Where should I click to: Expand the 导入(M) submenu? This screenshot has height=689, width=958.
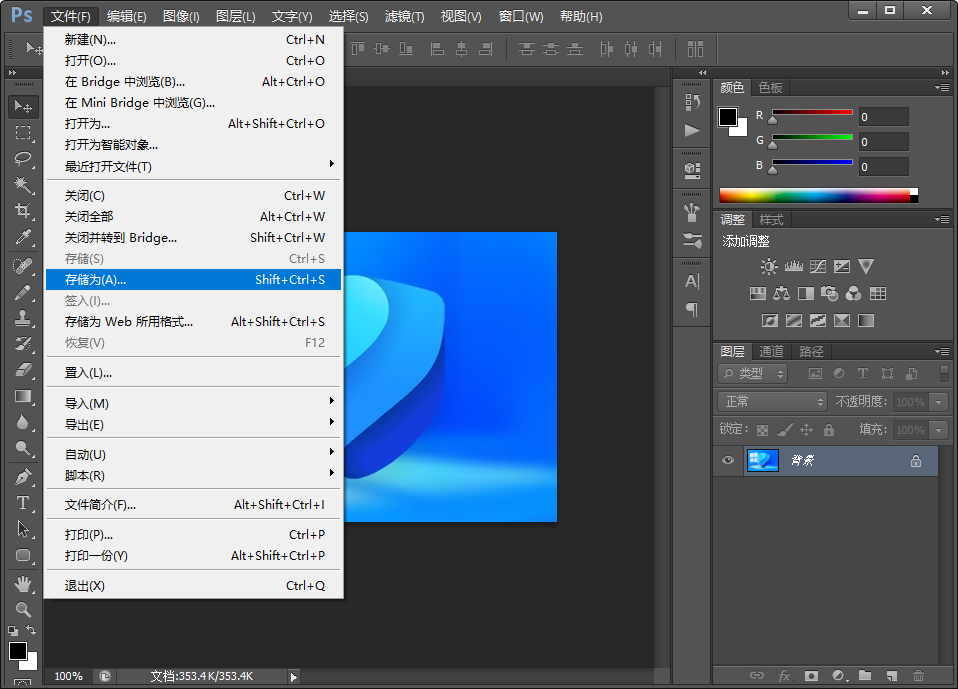(194, 403)
